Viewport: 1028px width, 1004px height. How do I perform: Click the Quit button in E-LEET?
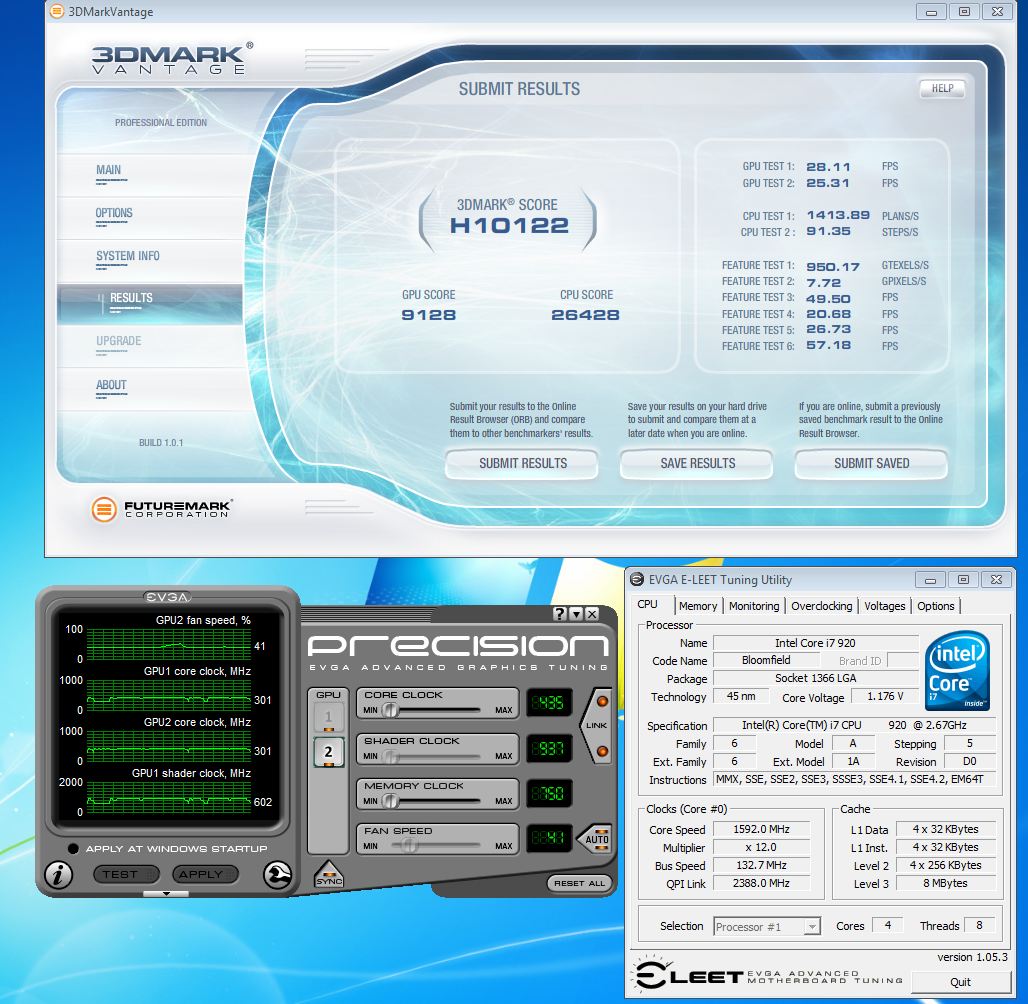[x=960, y=982]
